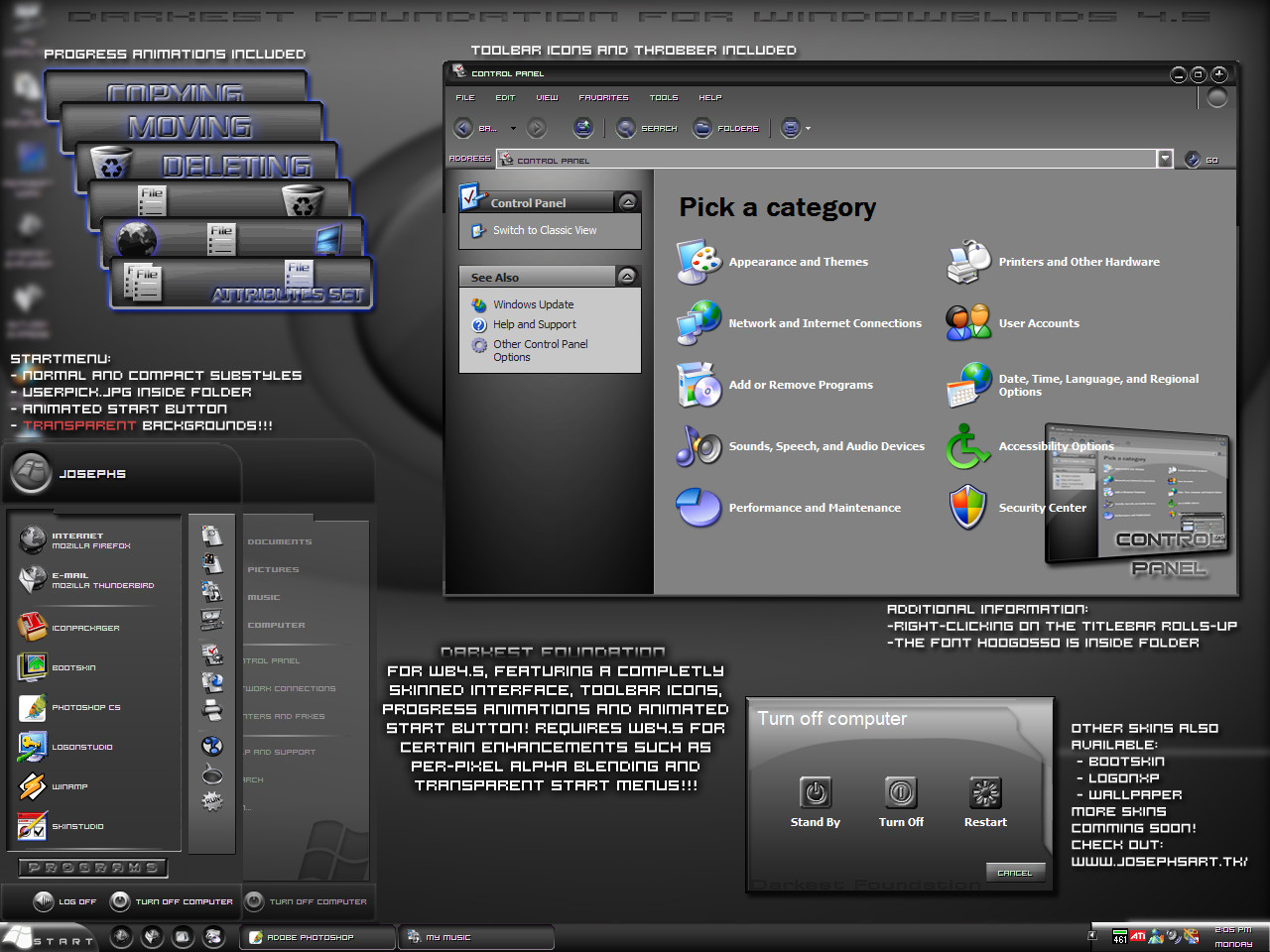Open the Security Center shield icon
The image size is (1270, 952).
click(x=968, y=508)
